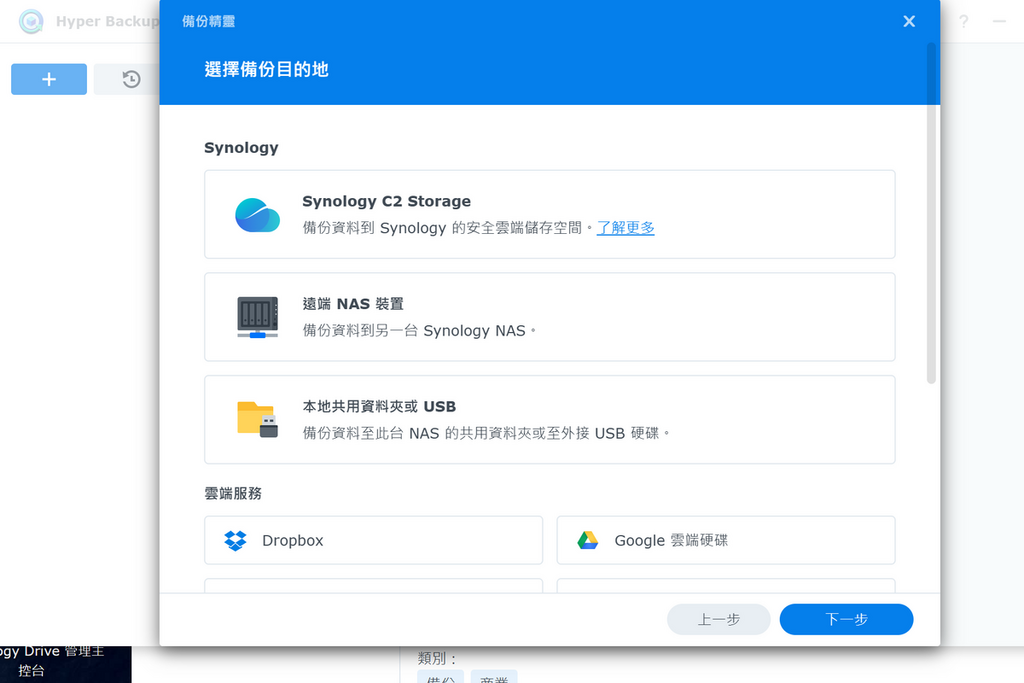Open the 了解更多 link
Viewport: 1024px width, 683px height.
[x=626, y=228]
